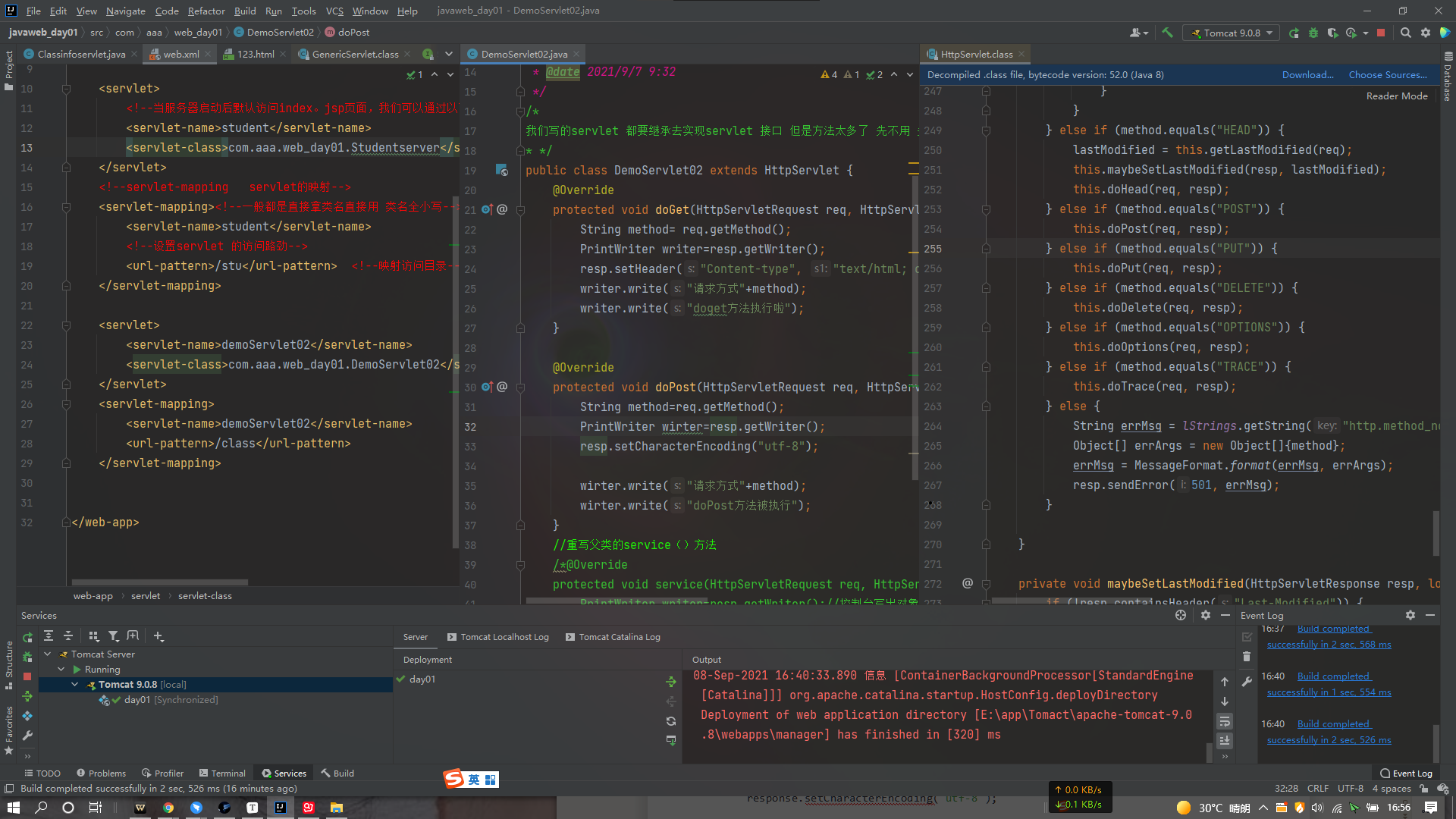
Task: Start debugging with the green bug icon
Action: pos(1313,33)
